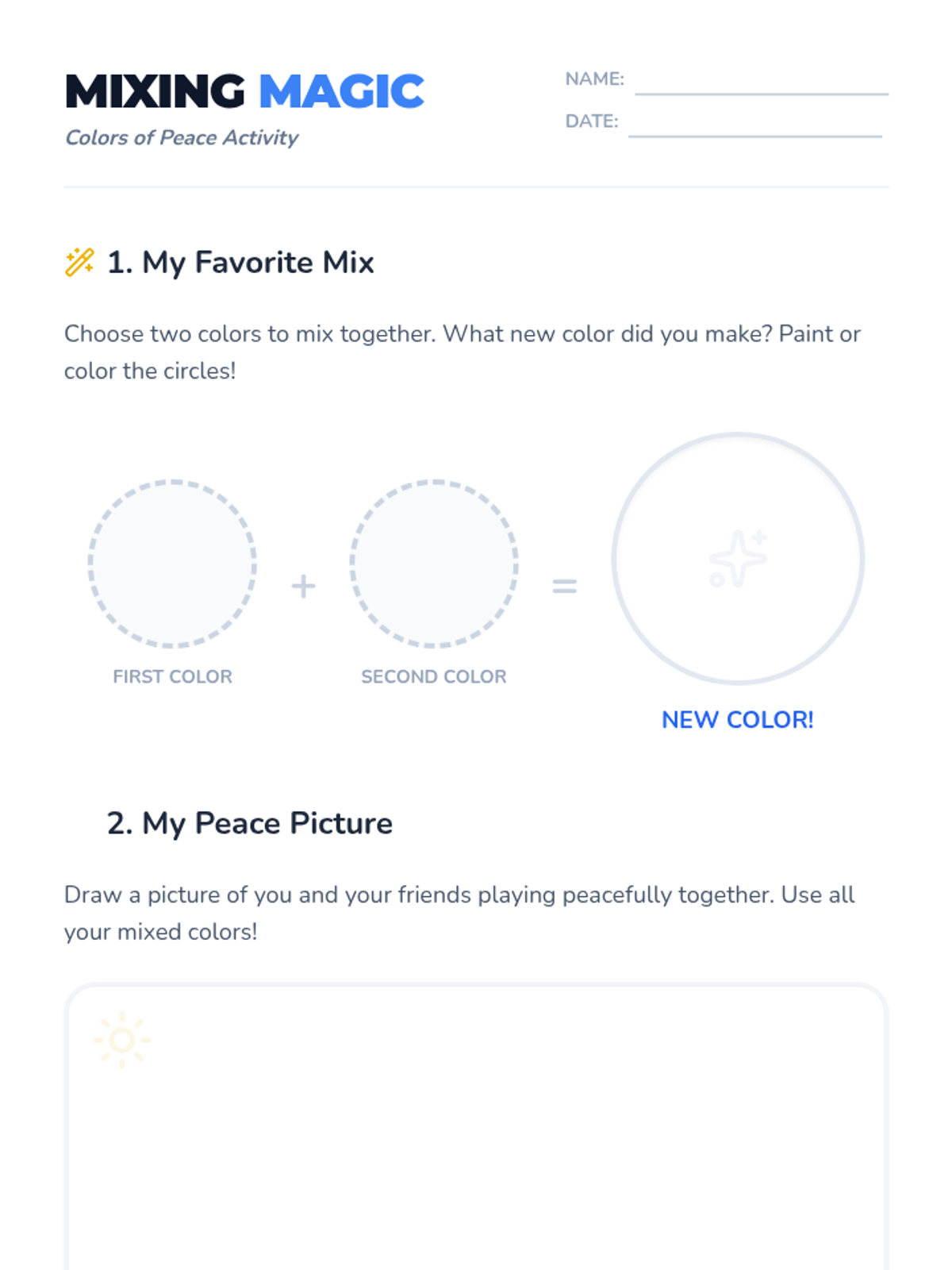Click the Colors of Peace Activity subtitle
Viewport: 952px width, 1270px height.
pyautogui.click(x=182, y=138)
